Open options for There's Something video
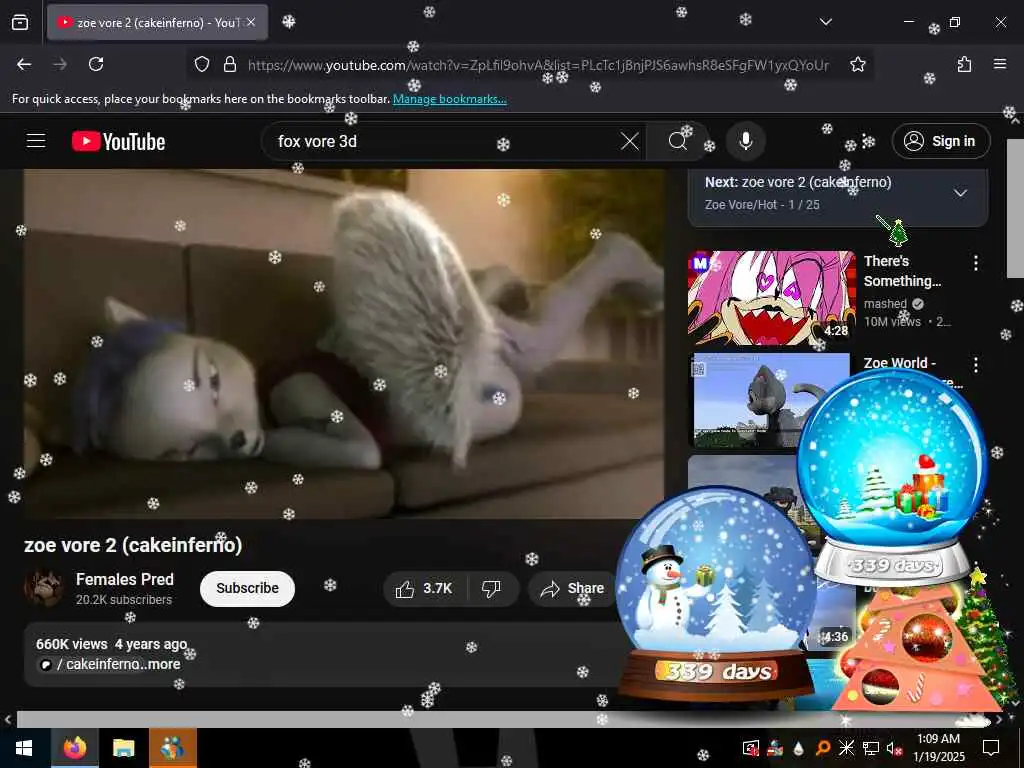Screen dimensions: 1024x768 pos(976,263)
